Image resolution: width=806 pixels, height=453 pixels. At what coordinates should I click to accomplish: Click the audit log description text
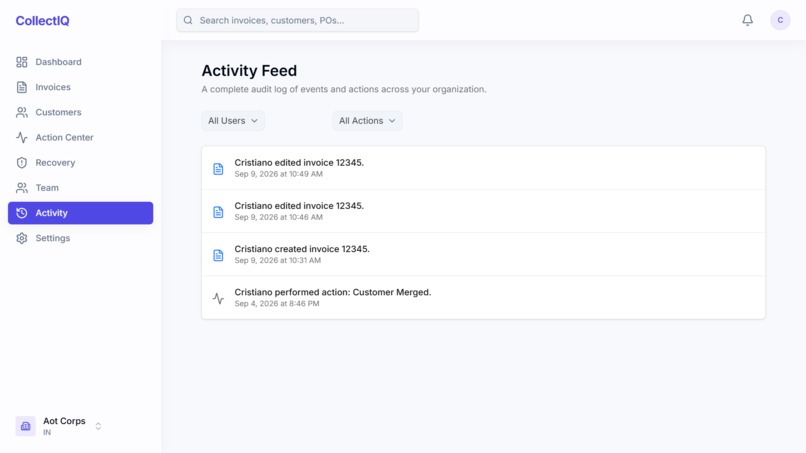coord(344,89)
